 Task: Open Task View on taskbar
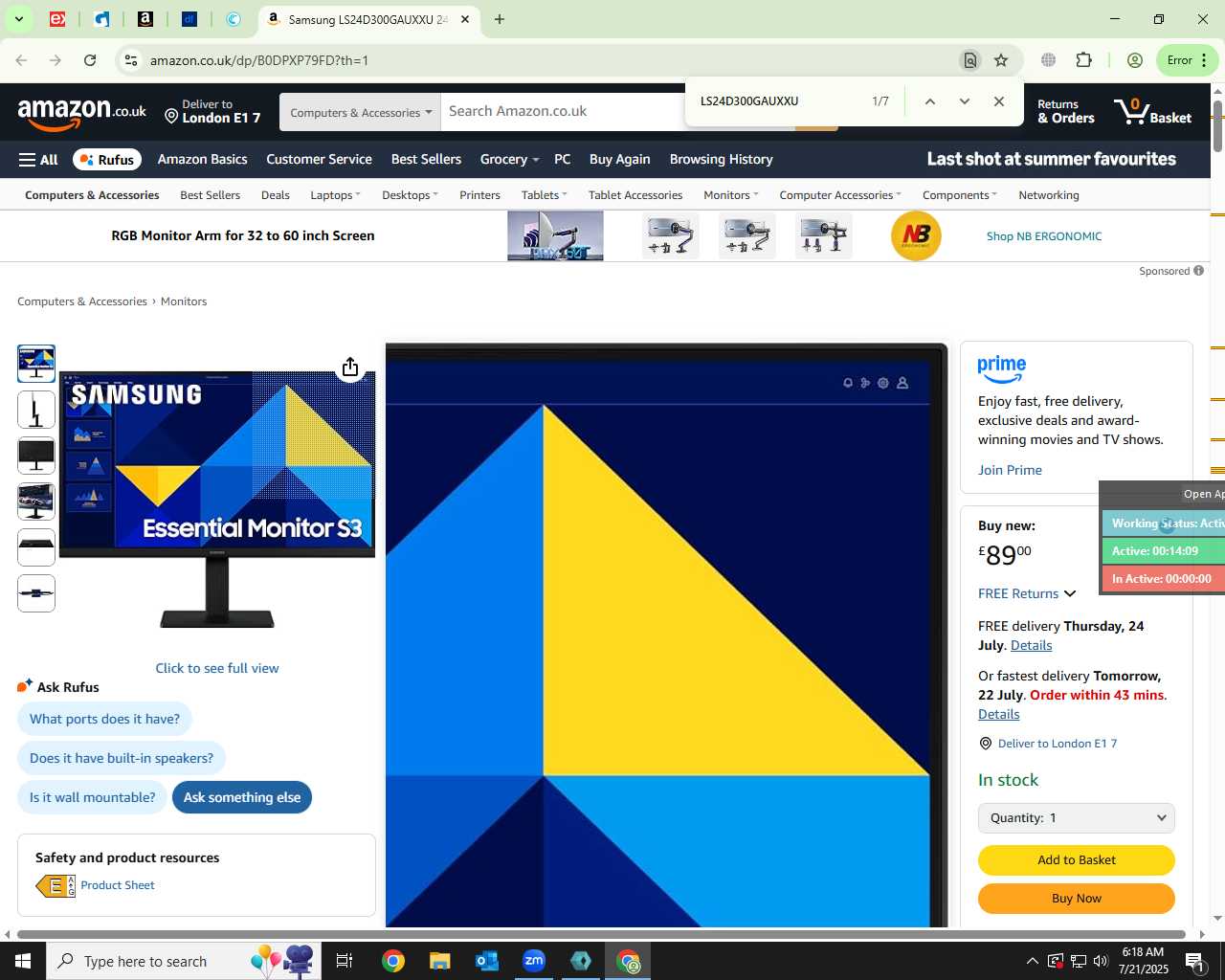(x=345, y=961)
